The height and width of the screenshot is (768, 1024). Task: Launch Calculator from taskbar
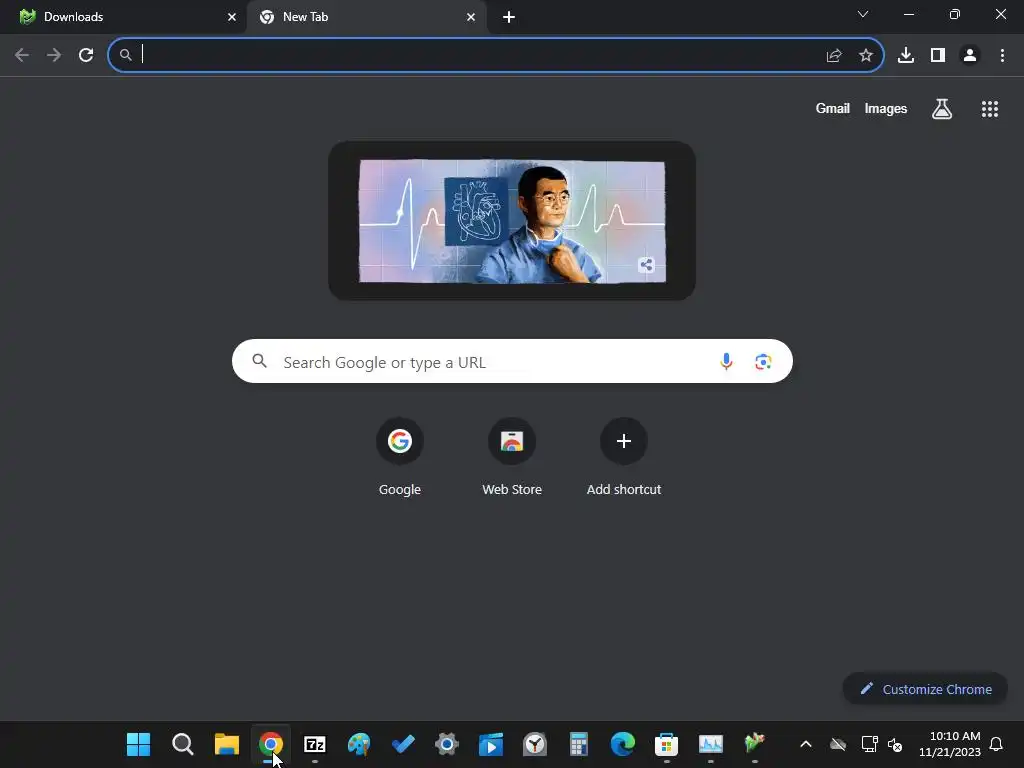pos(579,744)
